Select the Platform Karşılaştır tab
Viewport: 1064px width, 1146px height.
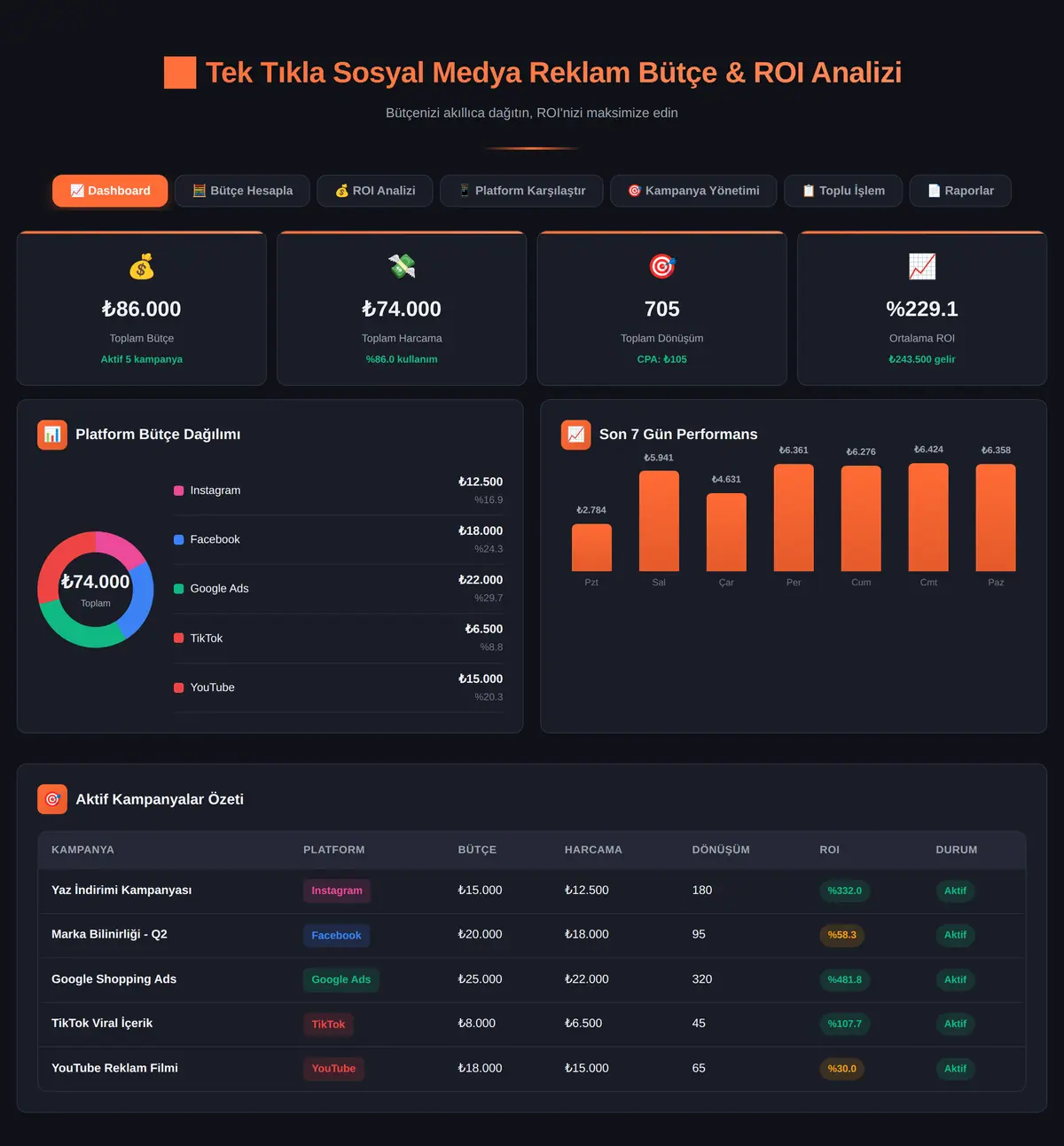[x=521, y=191]
